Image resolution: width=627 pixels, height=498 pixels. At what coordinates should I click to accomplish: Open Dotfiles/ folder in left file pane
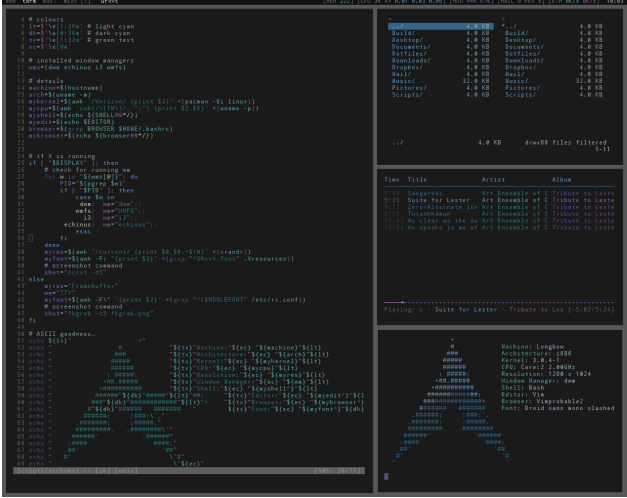[409, 54]
